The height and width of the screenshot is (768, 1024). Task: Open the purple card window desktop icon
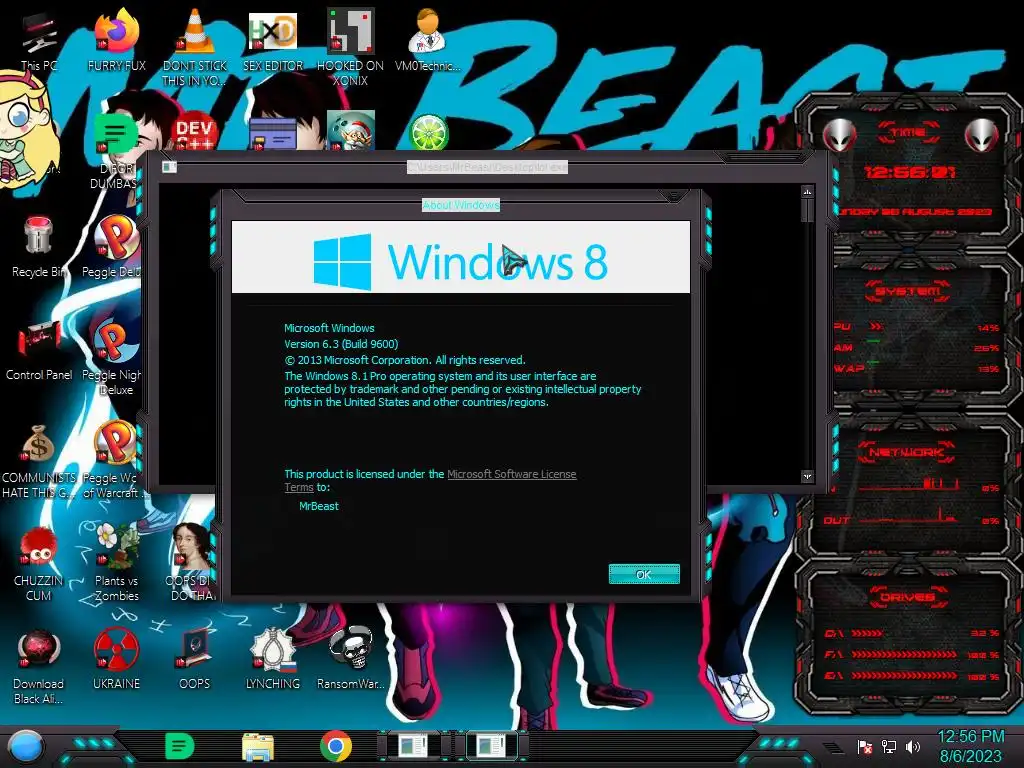(x=273, y=133)
